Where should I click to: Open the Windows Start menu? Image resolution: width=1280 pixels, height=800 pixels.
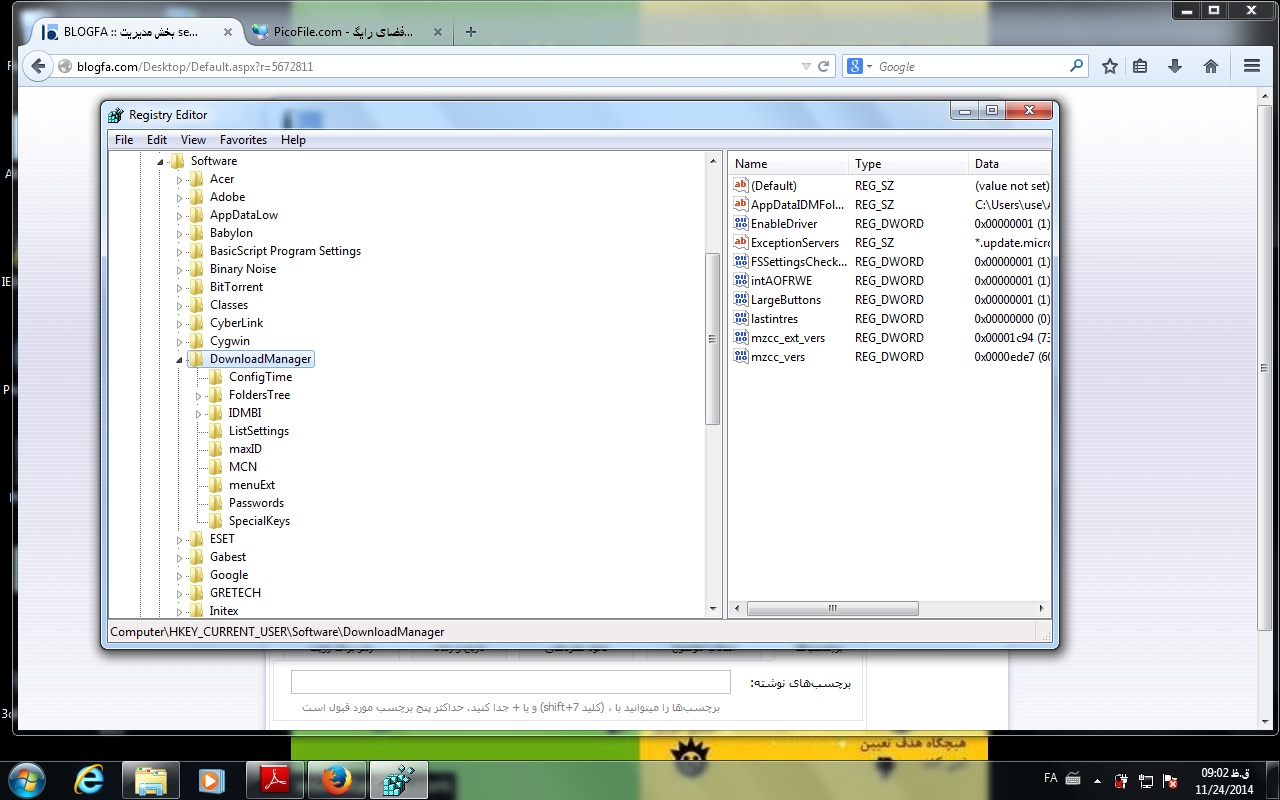pos(25,779)
